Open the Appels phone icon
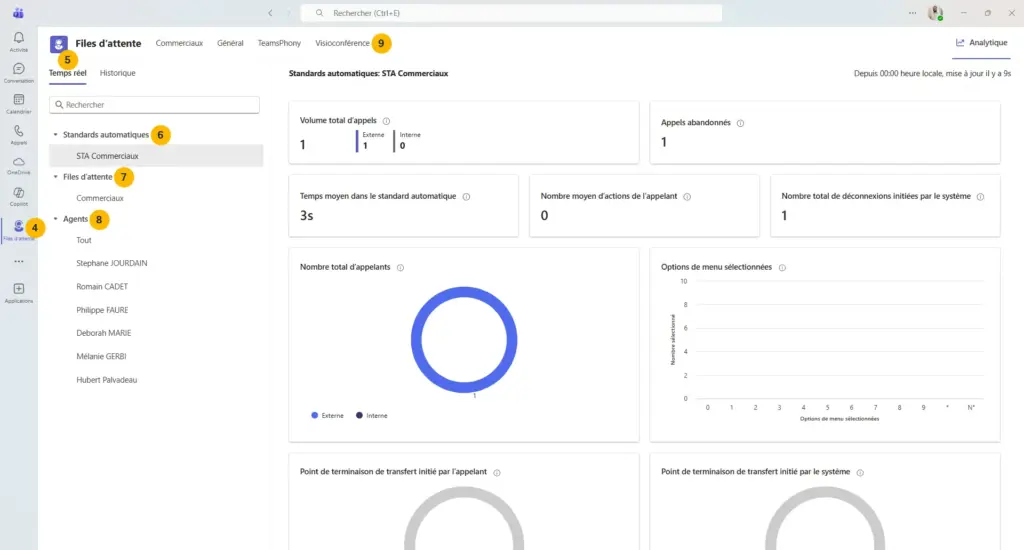The image size is (1024, 550). 19,131
